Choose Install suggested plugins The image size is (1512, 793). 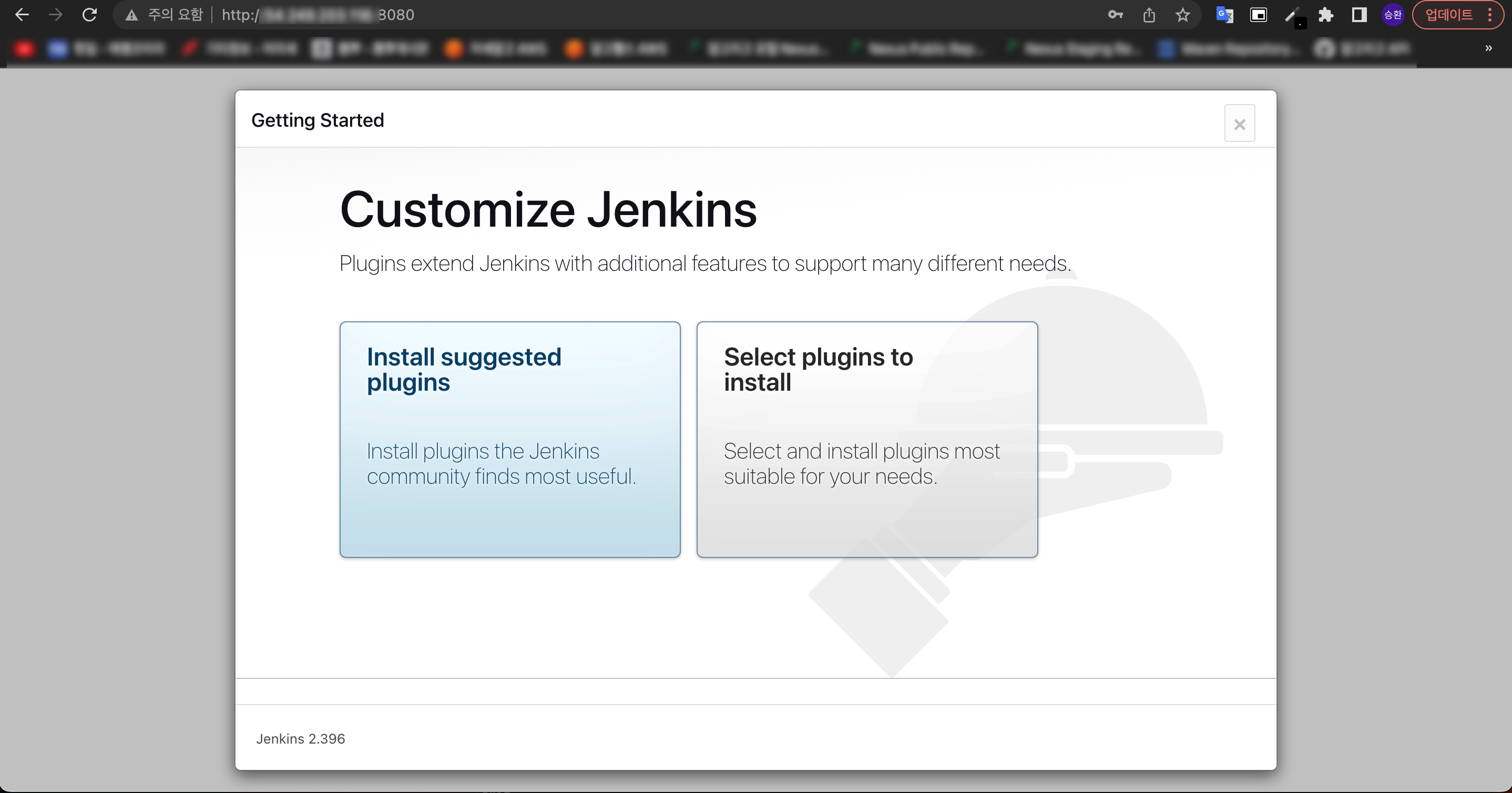[x=509, y=439]
